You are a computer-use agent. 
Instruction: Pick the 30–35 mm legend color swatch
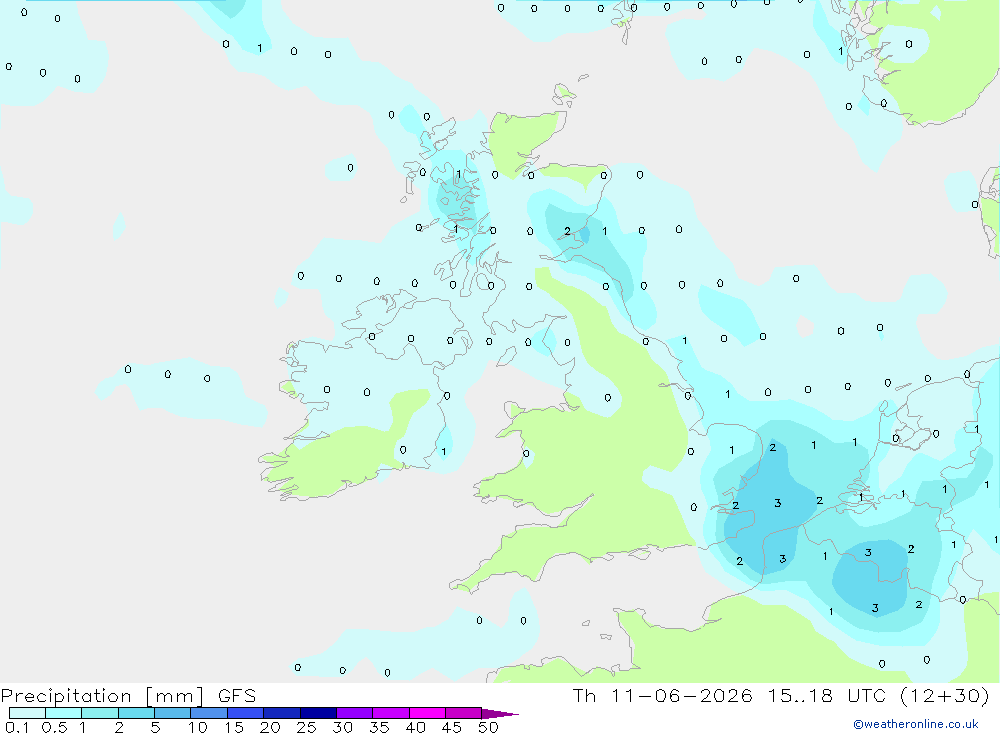(x=354, y=713)
